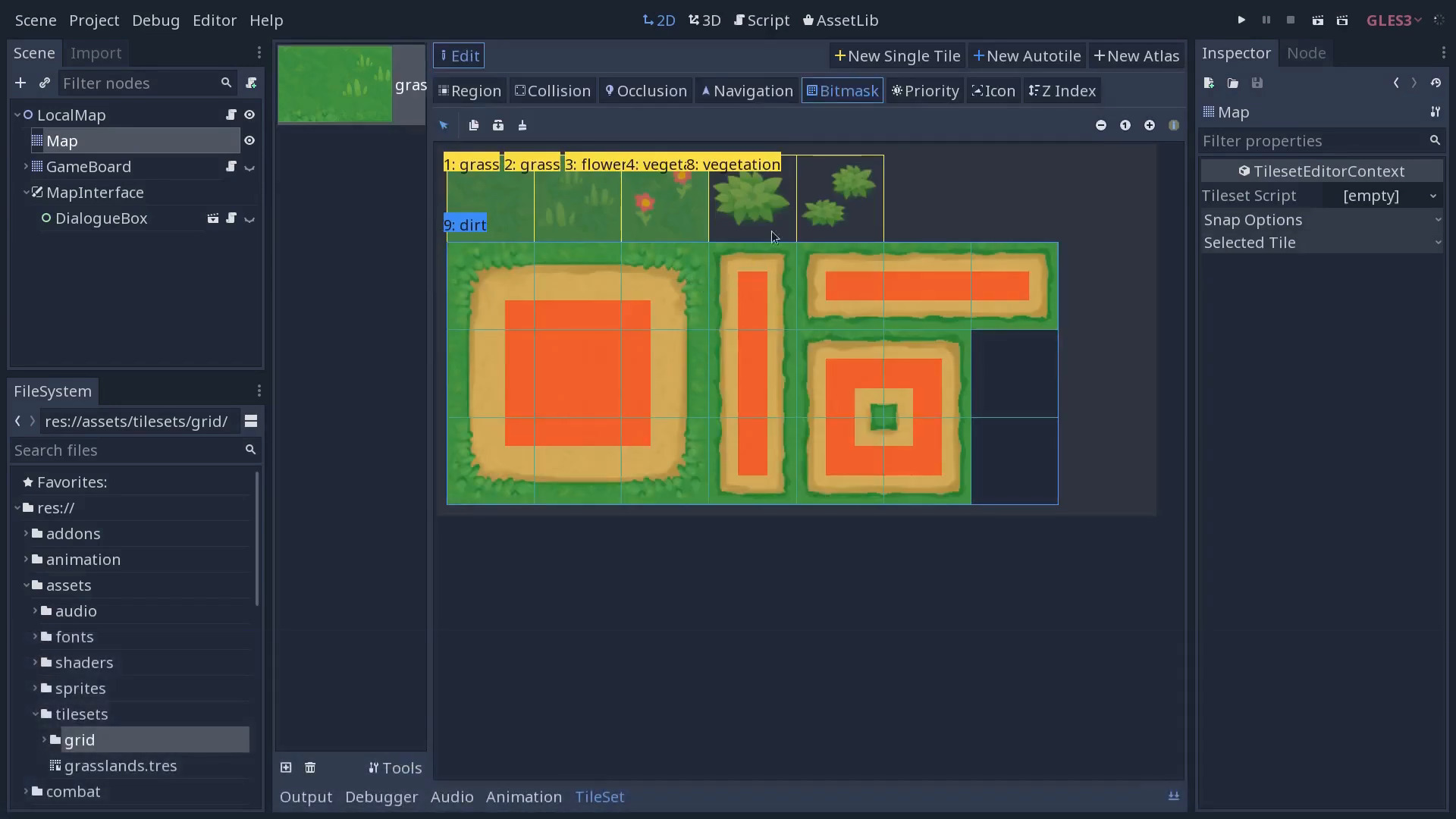Click the paint/edit mode icon in toolbar
The image size is (1456, 819).
pyautogui.click(x=521, y=125)
